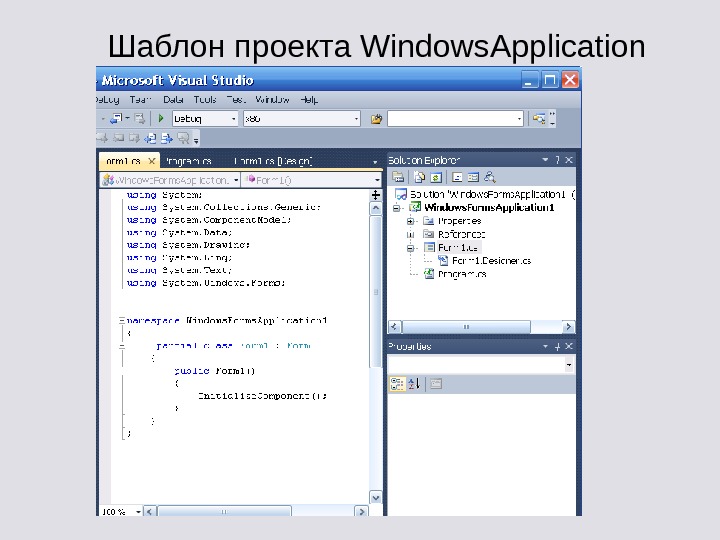This screenshot has height=540, width=720.
Task: Click the Property Pages icon in Properties
Action: click(436, 384)
